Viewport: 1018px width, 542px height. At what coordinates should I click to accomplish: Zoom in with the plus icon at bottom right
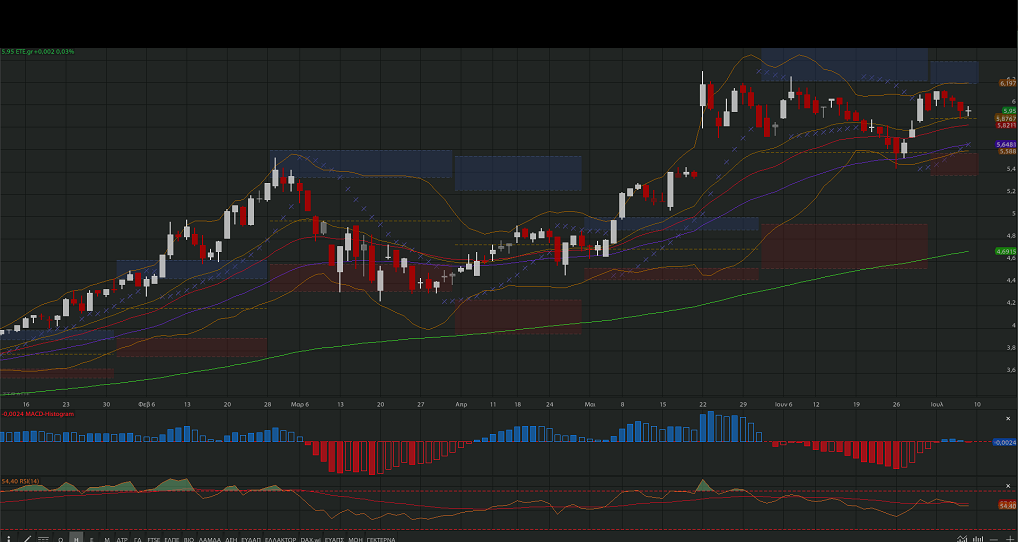click(x=1010, y=539)
